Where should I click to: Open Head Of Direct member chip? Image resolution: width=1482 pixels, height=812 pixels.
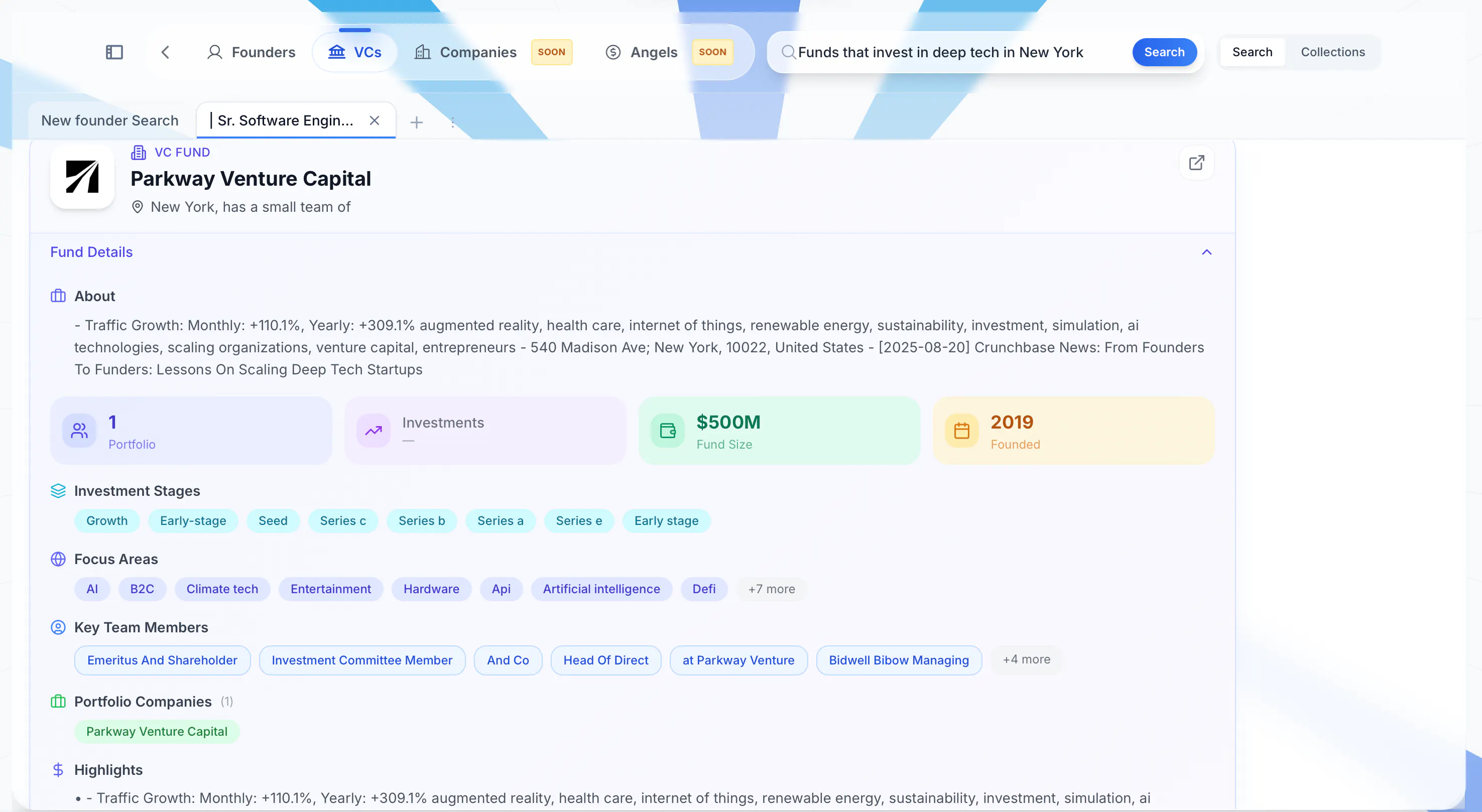pos(606,661)
